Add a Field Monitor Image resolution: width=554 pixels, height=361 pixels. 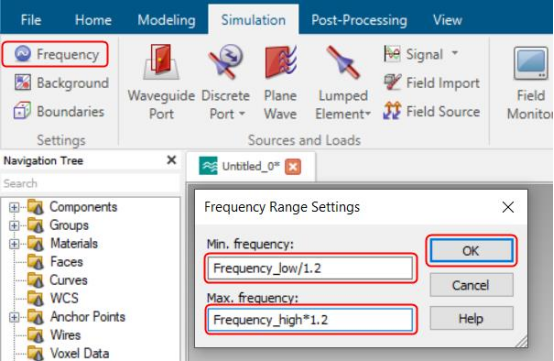(531, 83)
